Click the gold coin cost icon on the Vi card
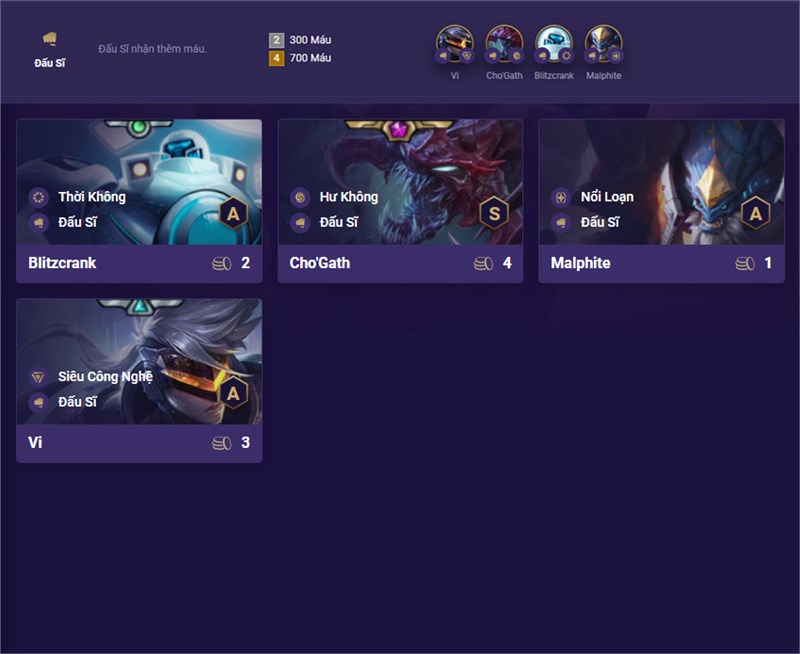This screenshot has height=654, width=800. coord(222,443)
